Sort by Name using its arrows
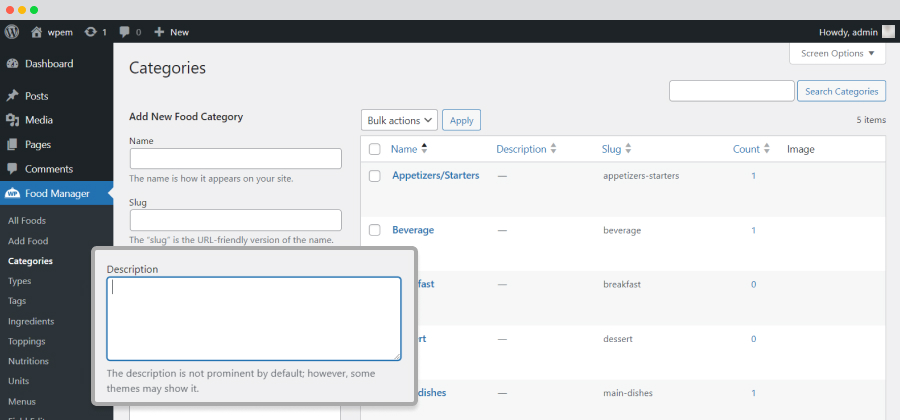 point(424,149)
